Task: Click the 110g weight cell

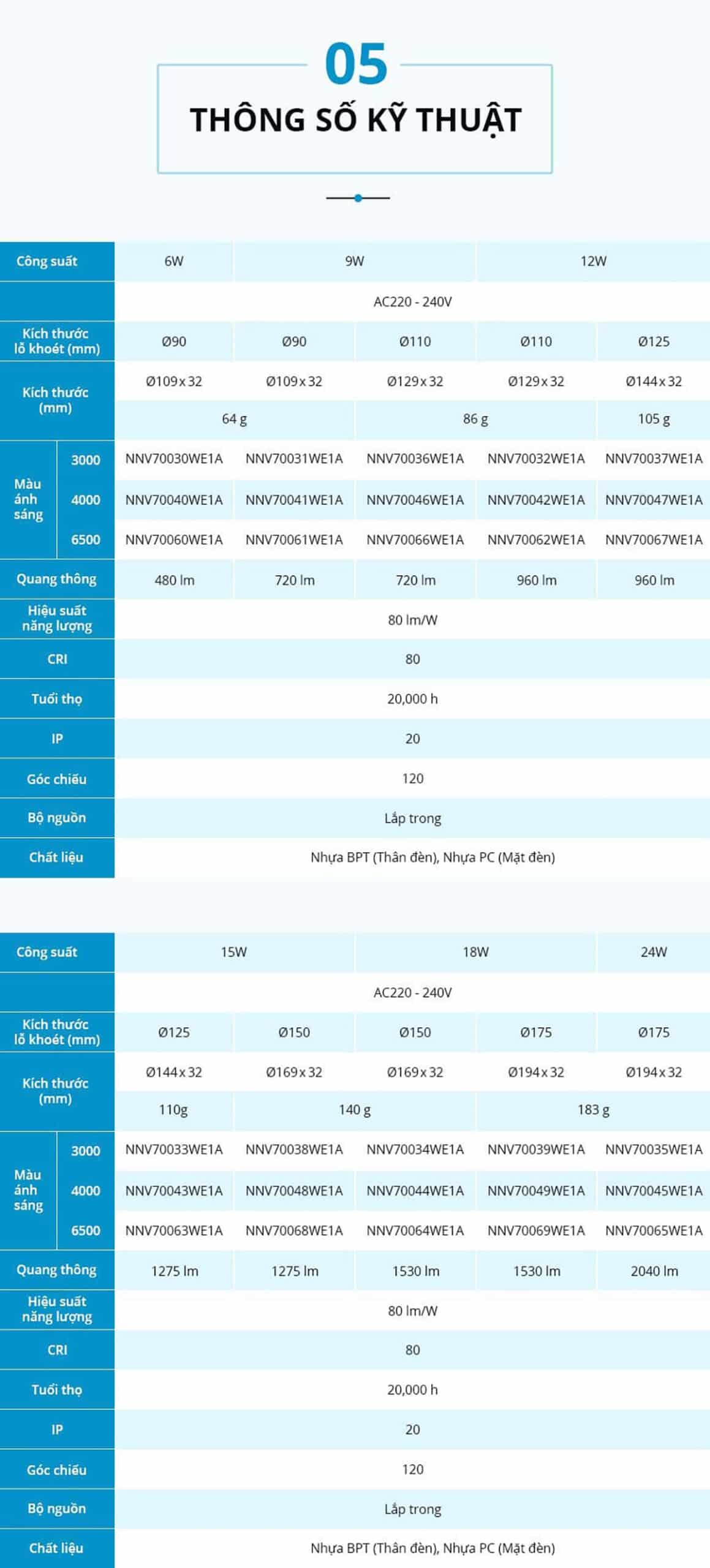Action: click(173, 1110)
